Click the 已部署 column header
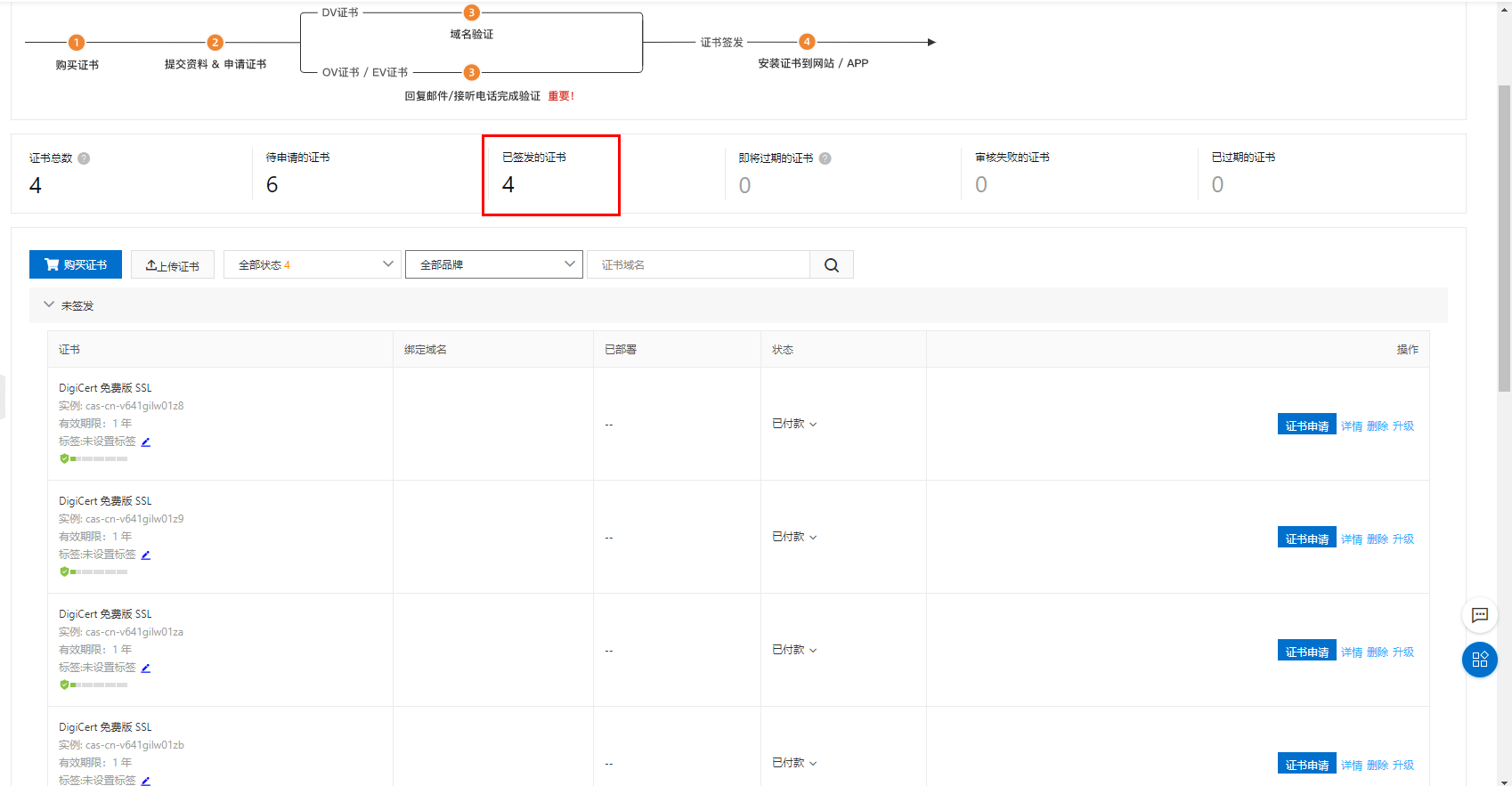 click(621, 349)
